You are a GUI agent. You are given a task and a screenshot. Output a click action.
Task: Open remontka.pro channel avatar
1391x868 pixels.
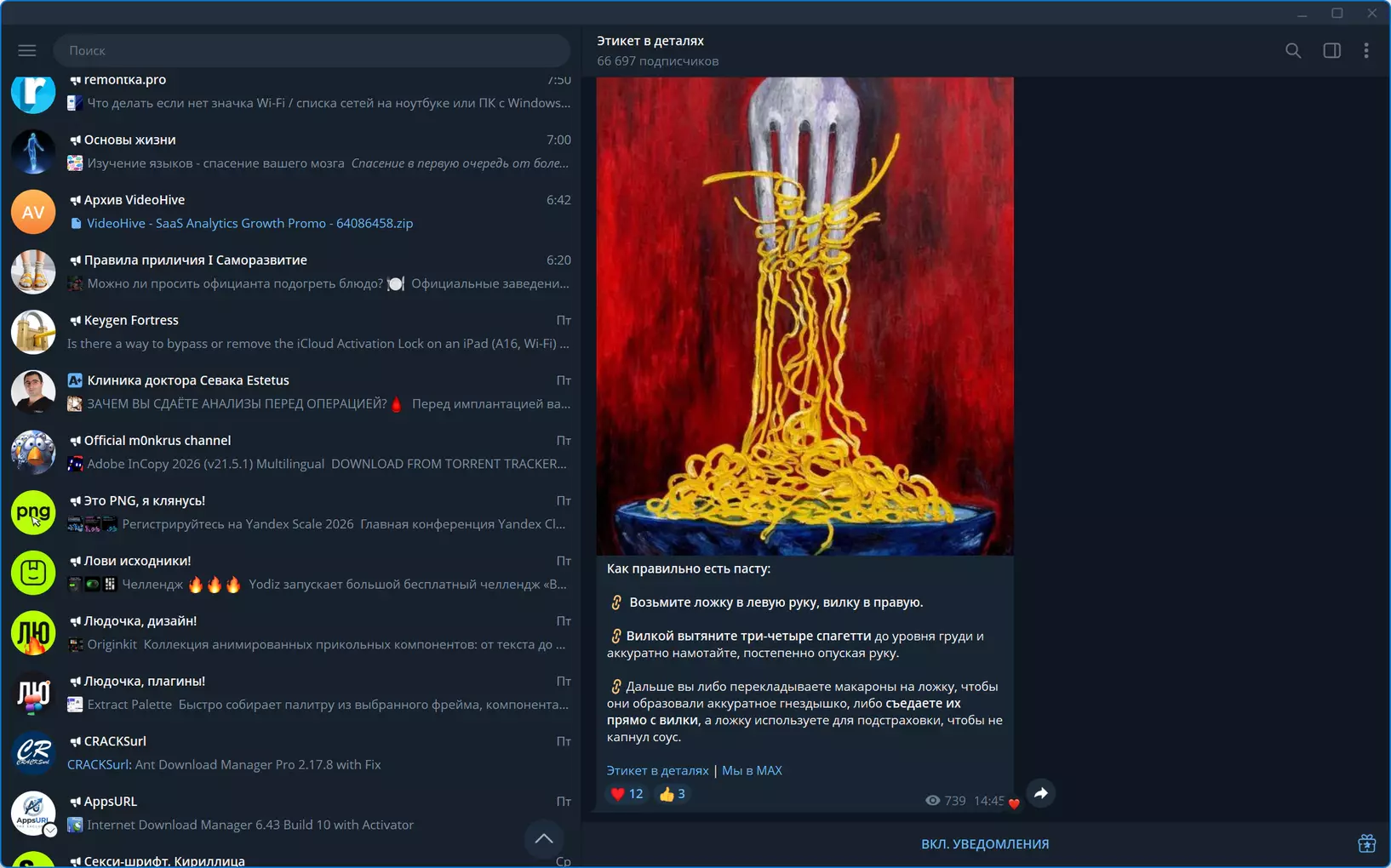[33, 92]
